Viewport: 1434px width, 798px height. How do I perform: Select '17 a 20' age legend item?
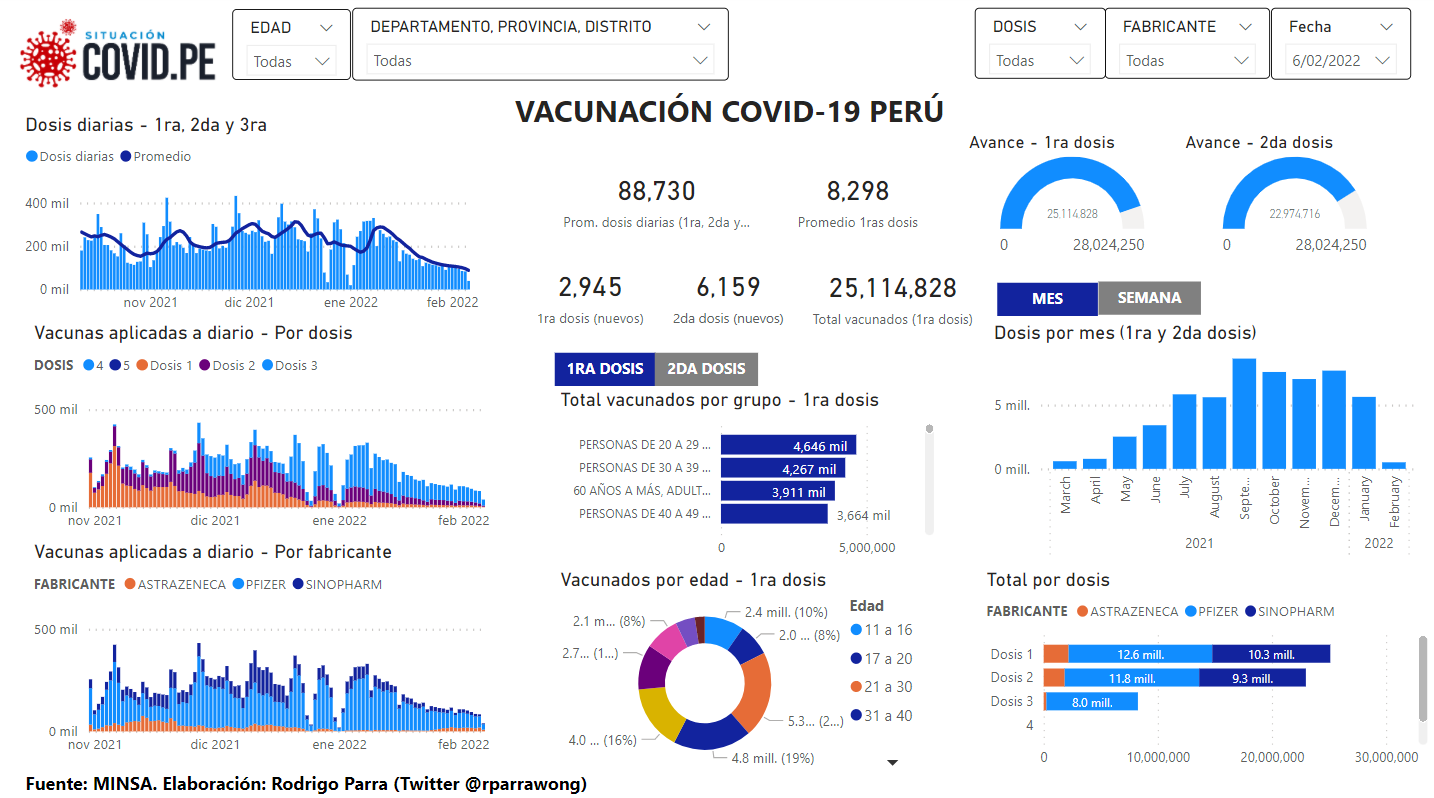pyautogui.click(x=880, y=658)
